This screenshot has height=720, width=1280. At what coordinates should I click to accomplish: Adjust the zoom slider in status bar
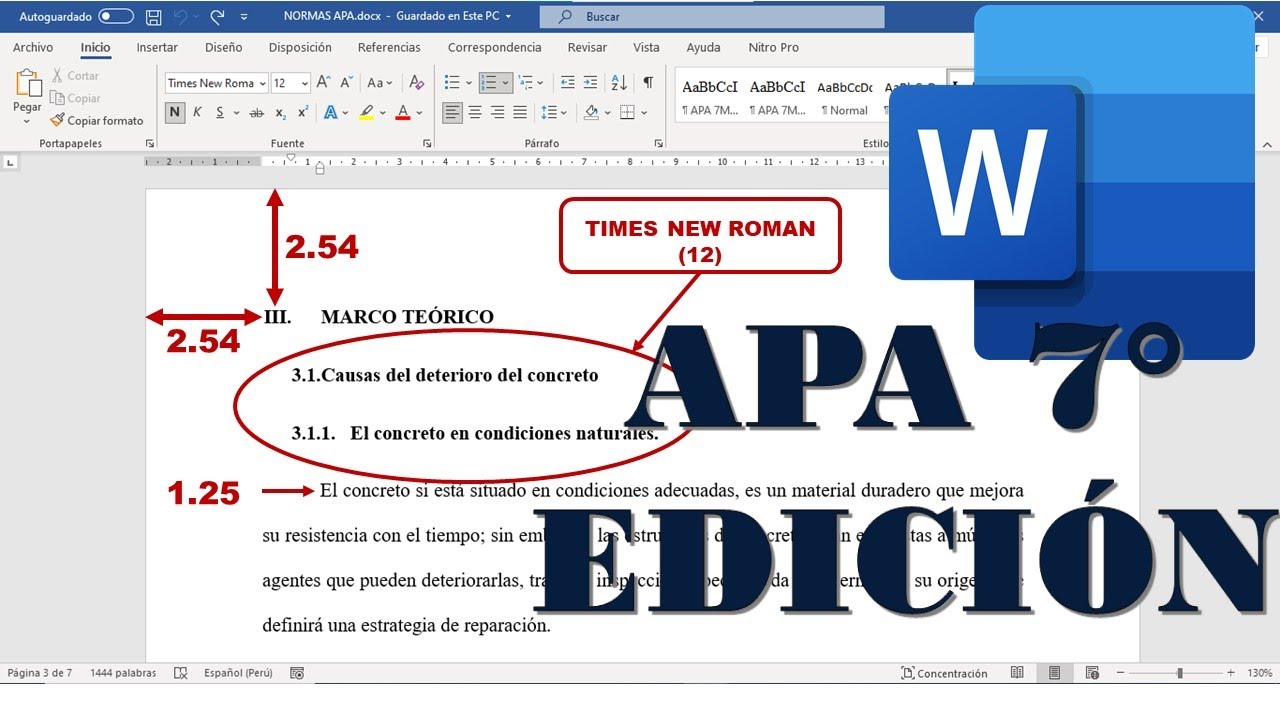1180,673
